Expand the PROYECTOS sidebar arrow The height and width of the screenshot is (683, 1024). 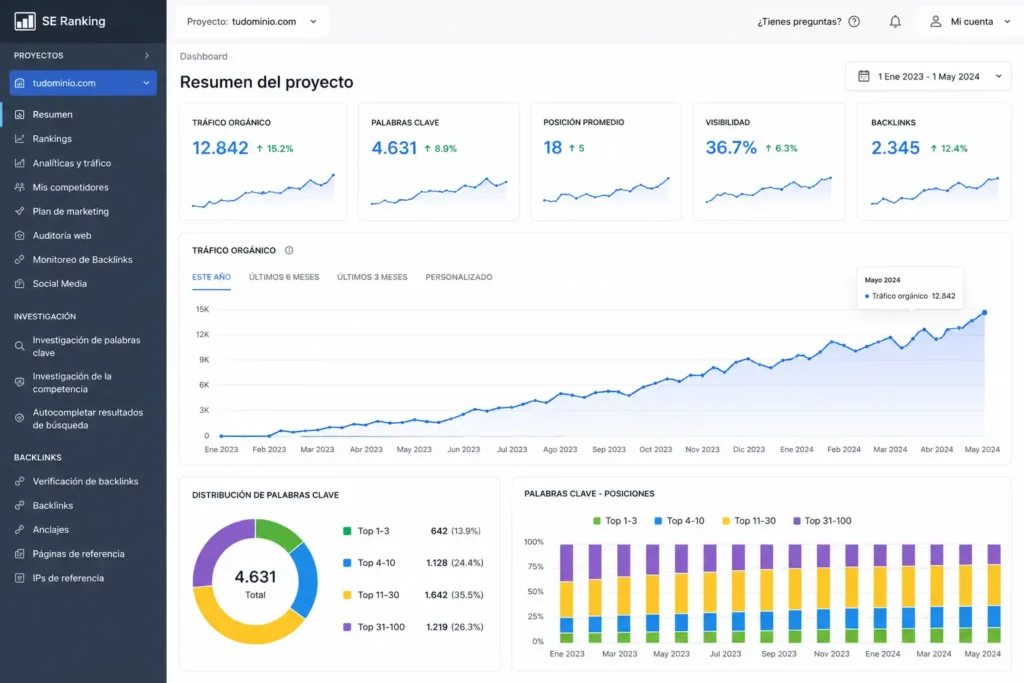tap(147, 56)
